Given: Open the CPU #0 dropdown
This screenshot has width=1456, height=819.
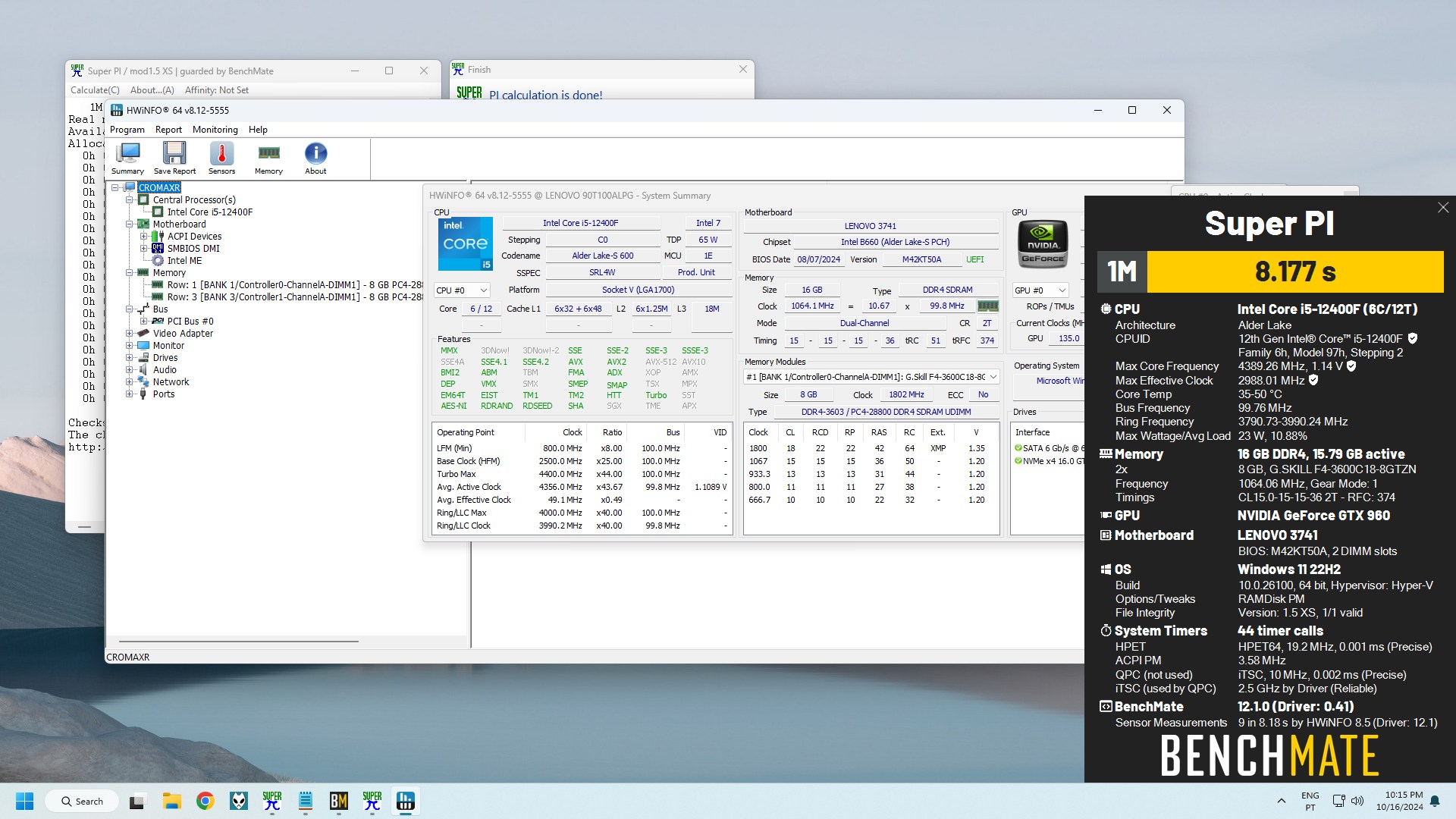Looking at the screenshot, I should (x=462, y=290).
